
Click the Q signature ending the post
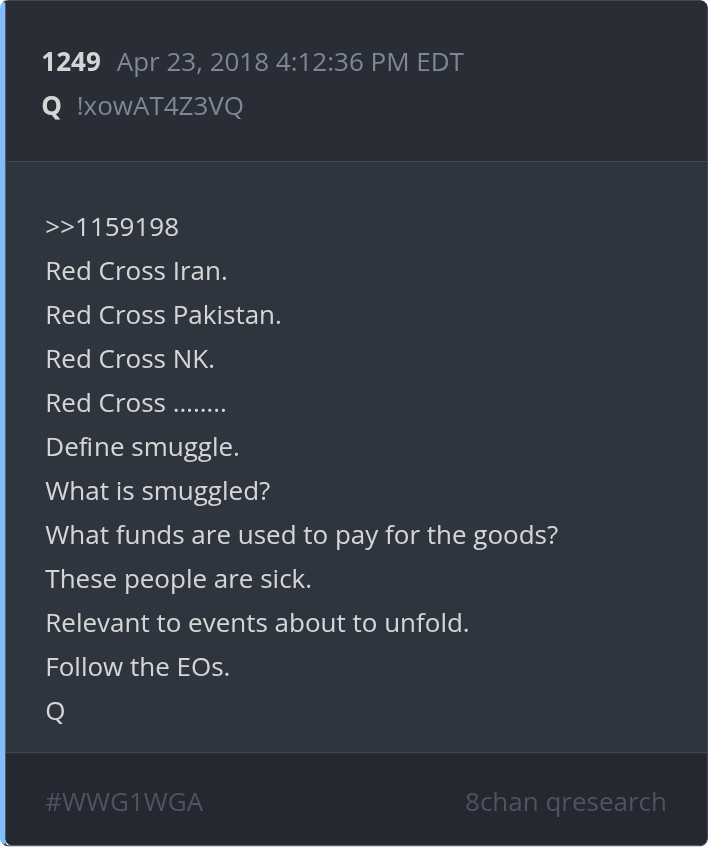pos(55,711)
